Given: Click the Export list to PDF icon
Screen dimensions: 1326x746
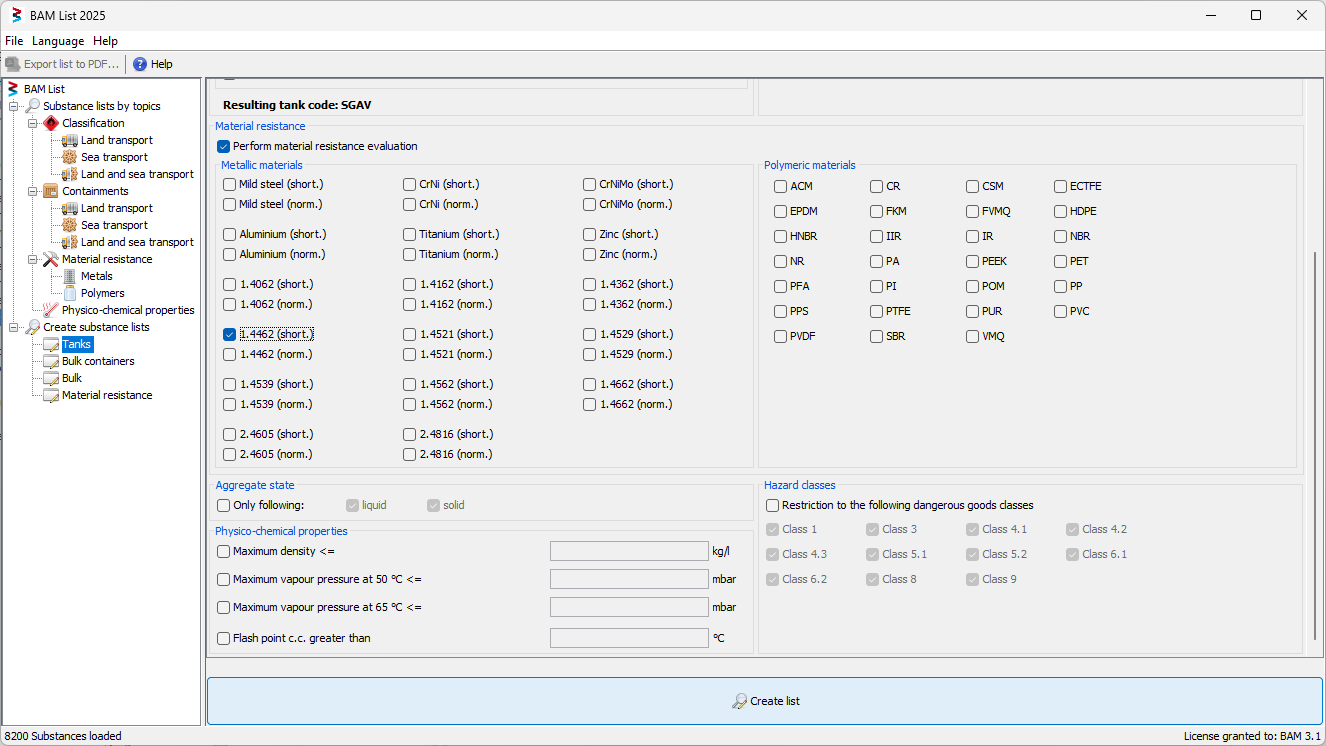Looking at the screenshot, I should coord(13,64).
